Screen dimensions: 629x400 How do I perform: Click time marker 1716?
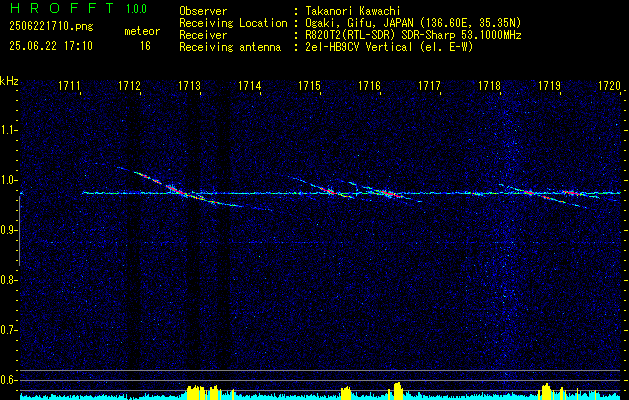click(x=369, y=86)
